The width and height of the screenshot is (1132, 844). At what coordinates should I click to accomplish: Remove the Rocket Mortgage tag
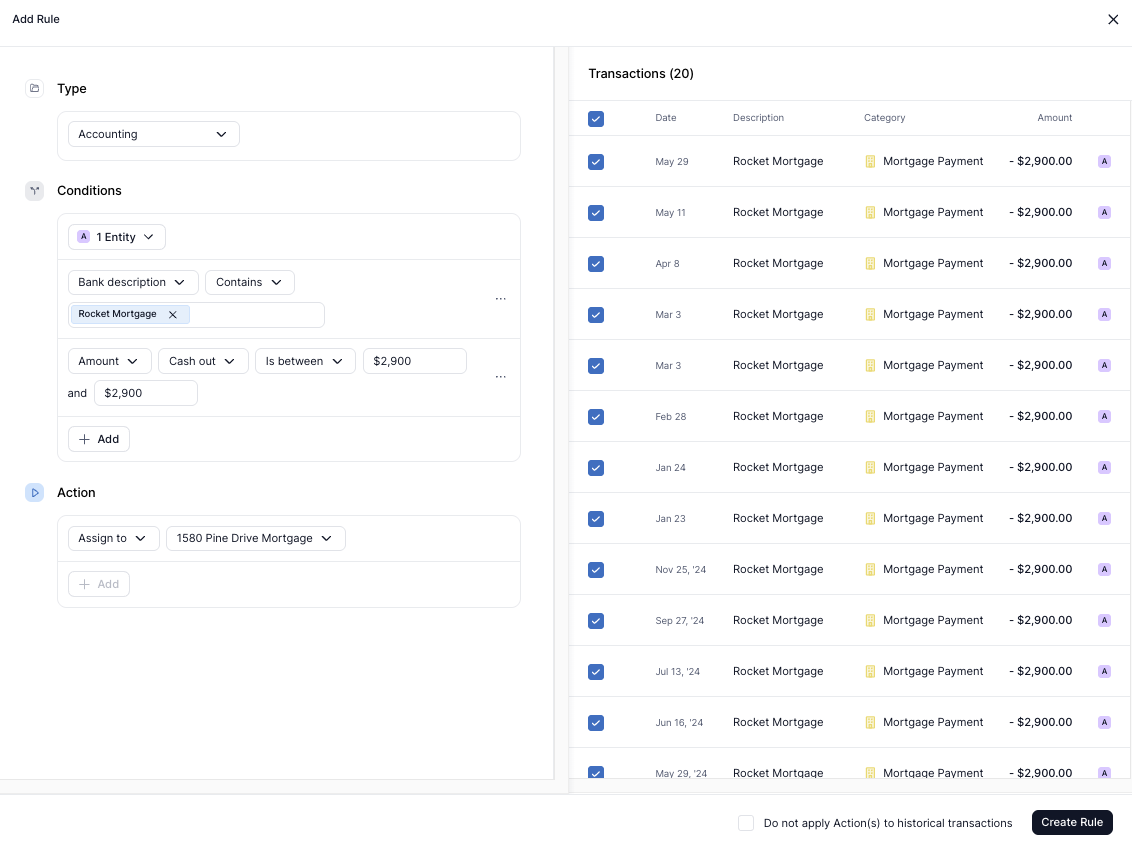tap(172, 315)
